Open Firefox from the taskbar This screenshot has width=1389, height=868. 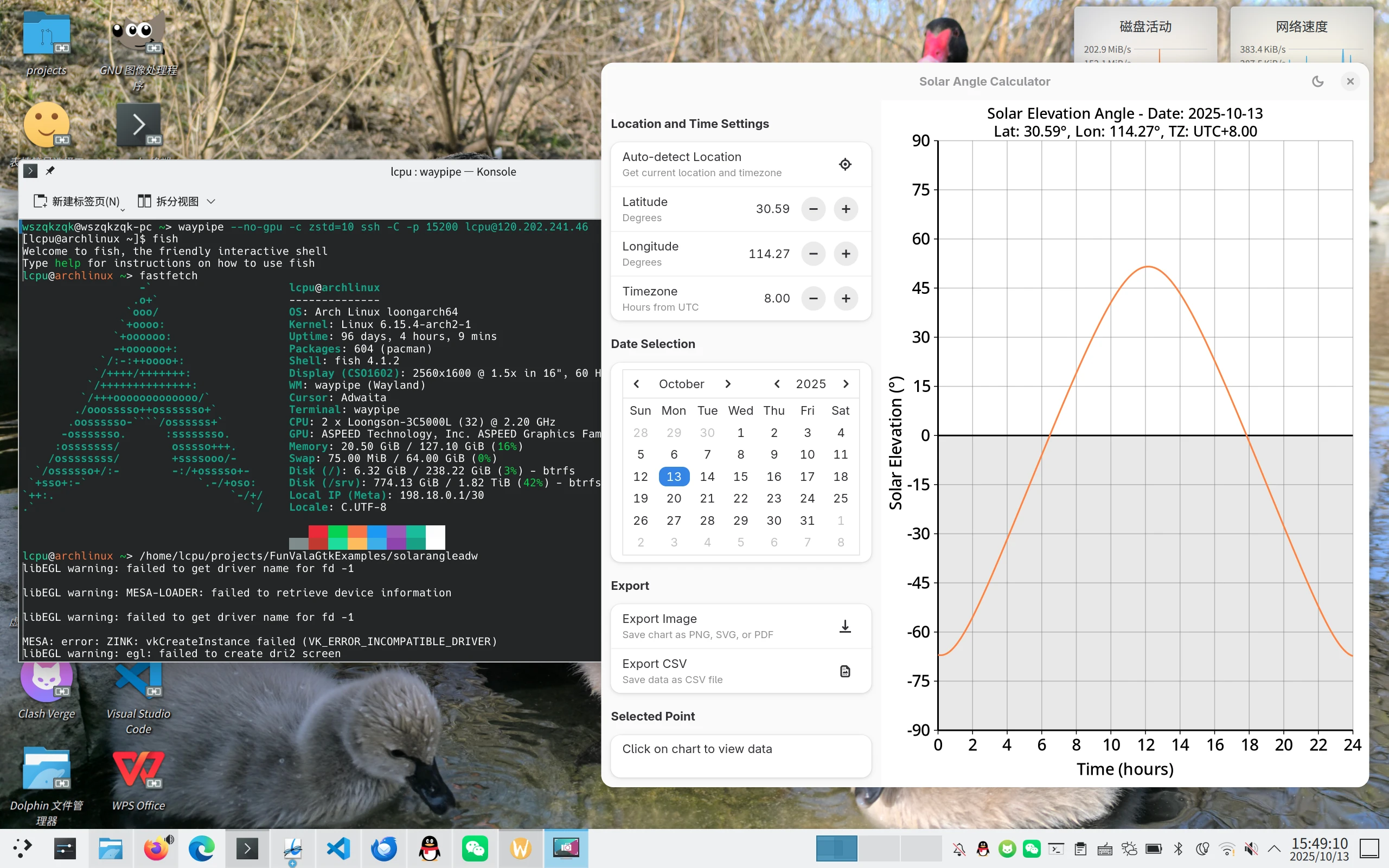(156, 848)
